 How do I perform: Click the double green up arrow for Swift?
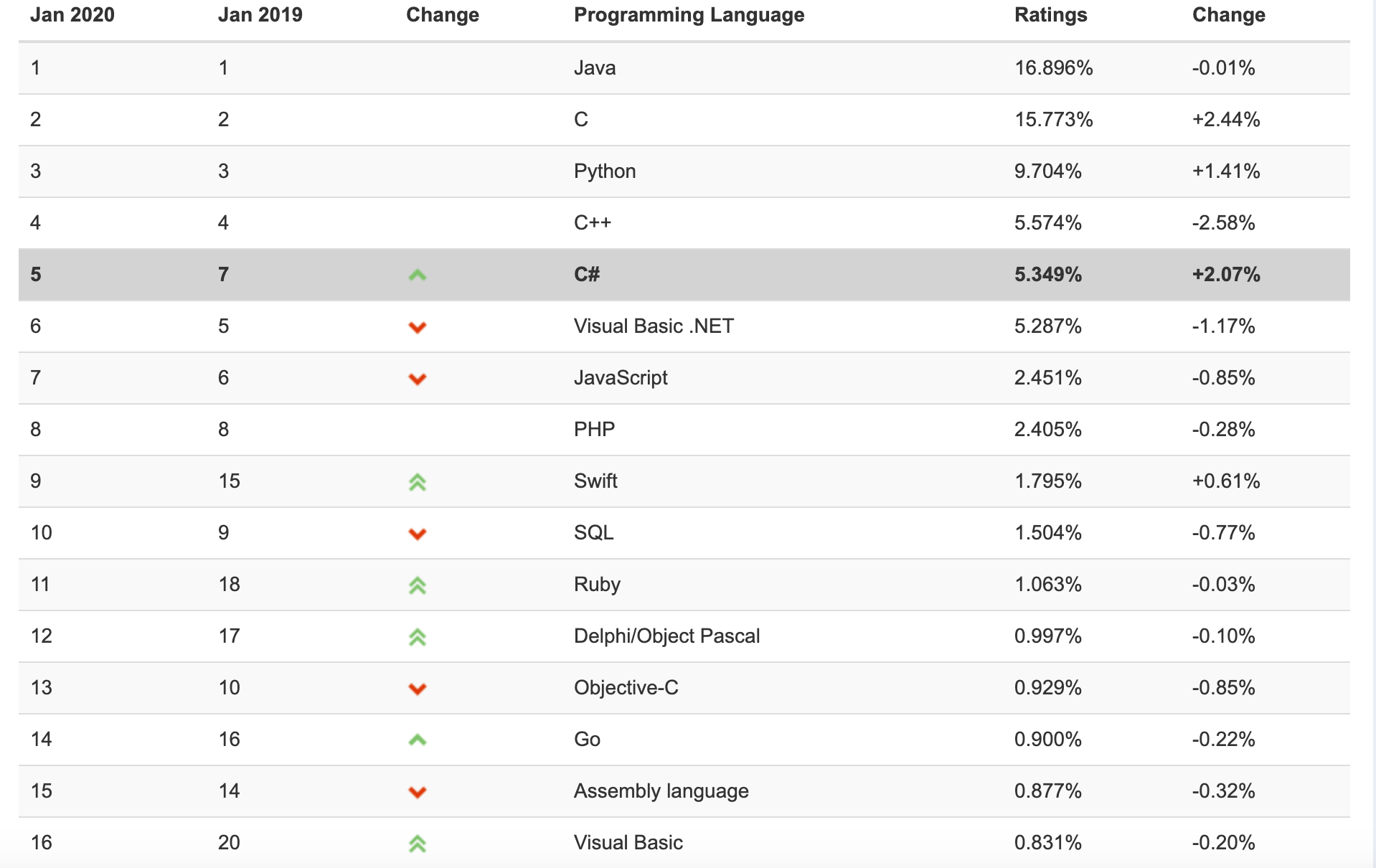418,482
